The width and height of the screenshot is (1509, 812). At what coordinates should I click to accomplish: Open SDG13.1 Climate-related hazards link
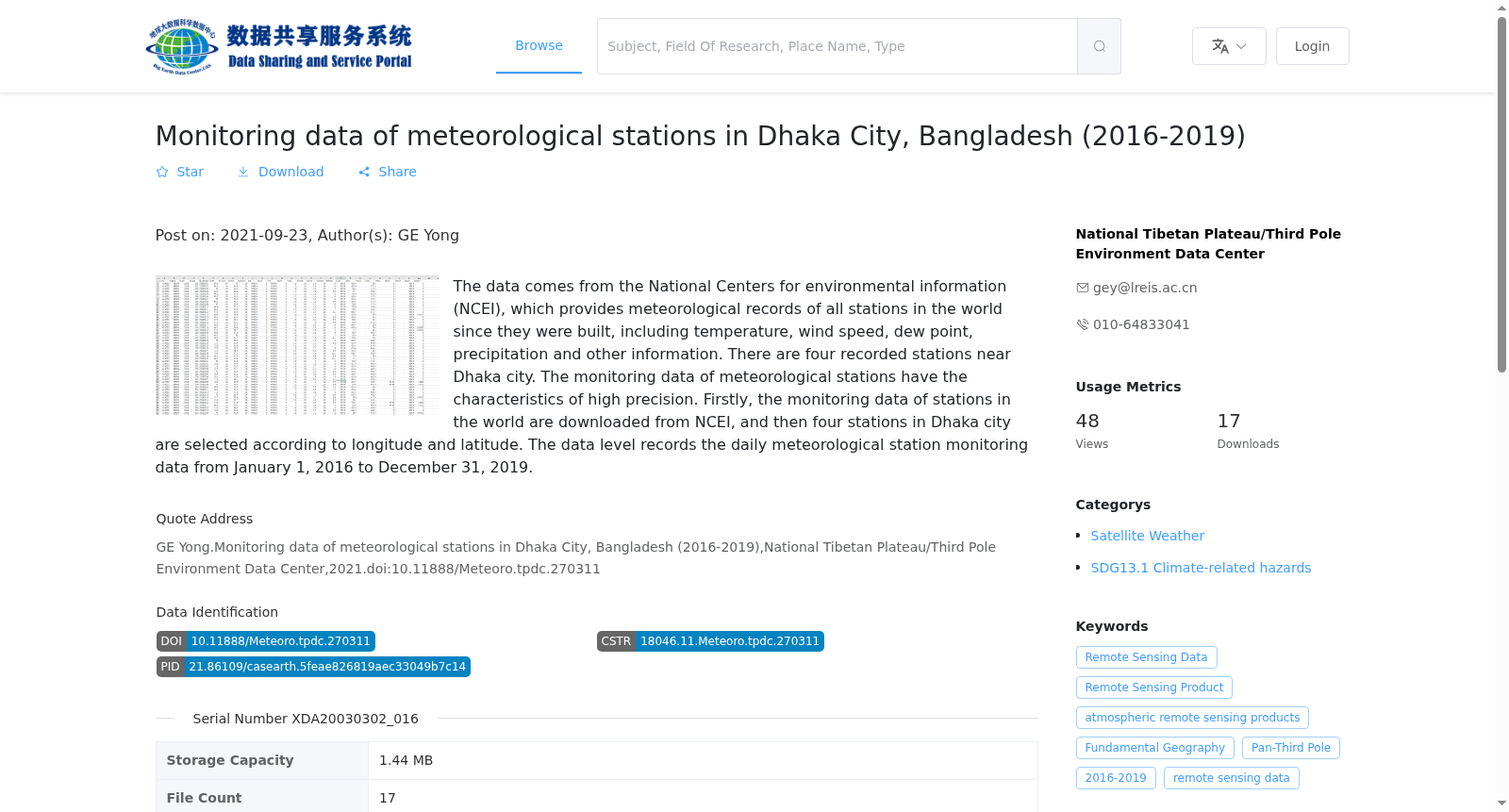1201,568
